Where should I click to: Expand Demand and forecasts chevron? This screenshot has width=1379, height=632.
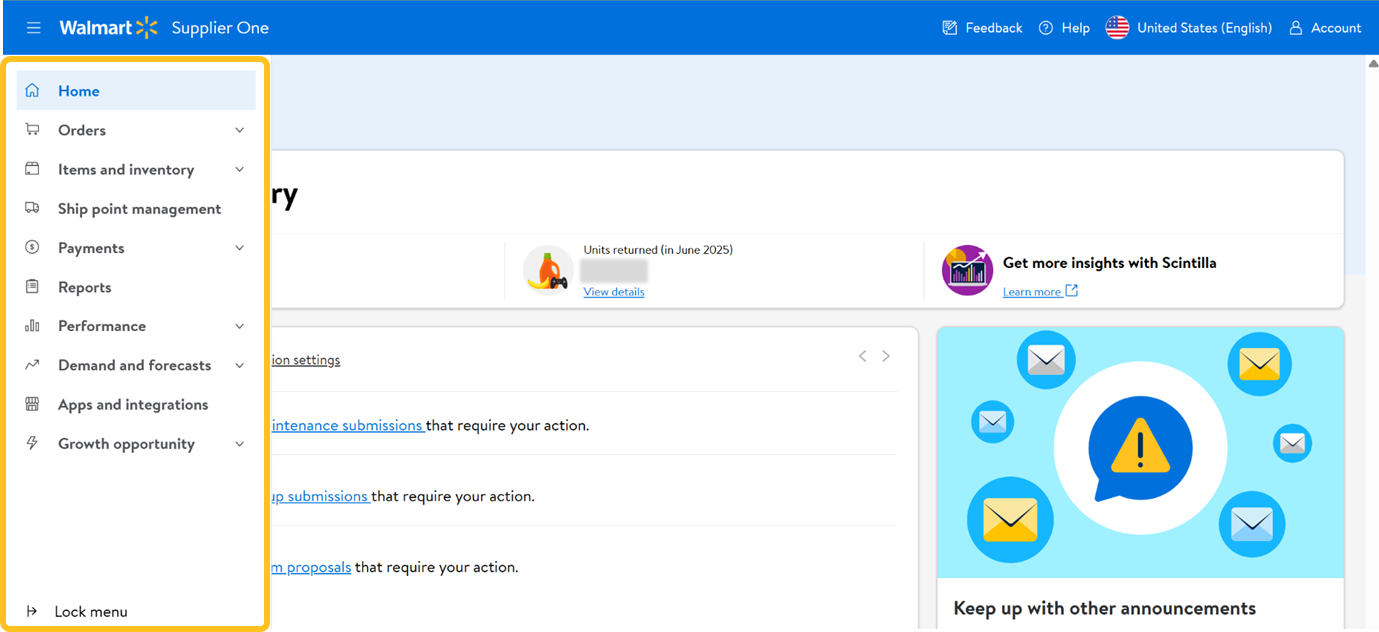pyautogui.click(x=239, y=365)
